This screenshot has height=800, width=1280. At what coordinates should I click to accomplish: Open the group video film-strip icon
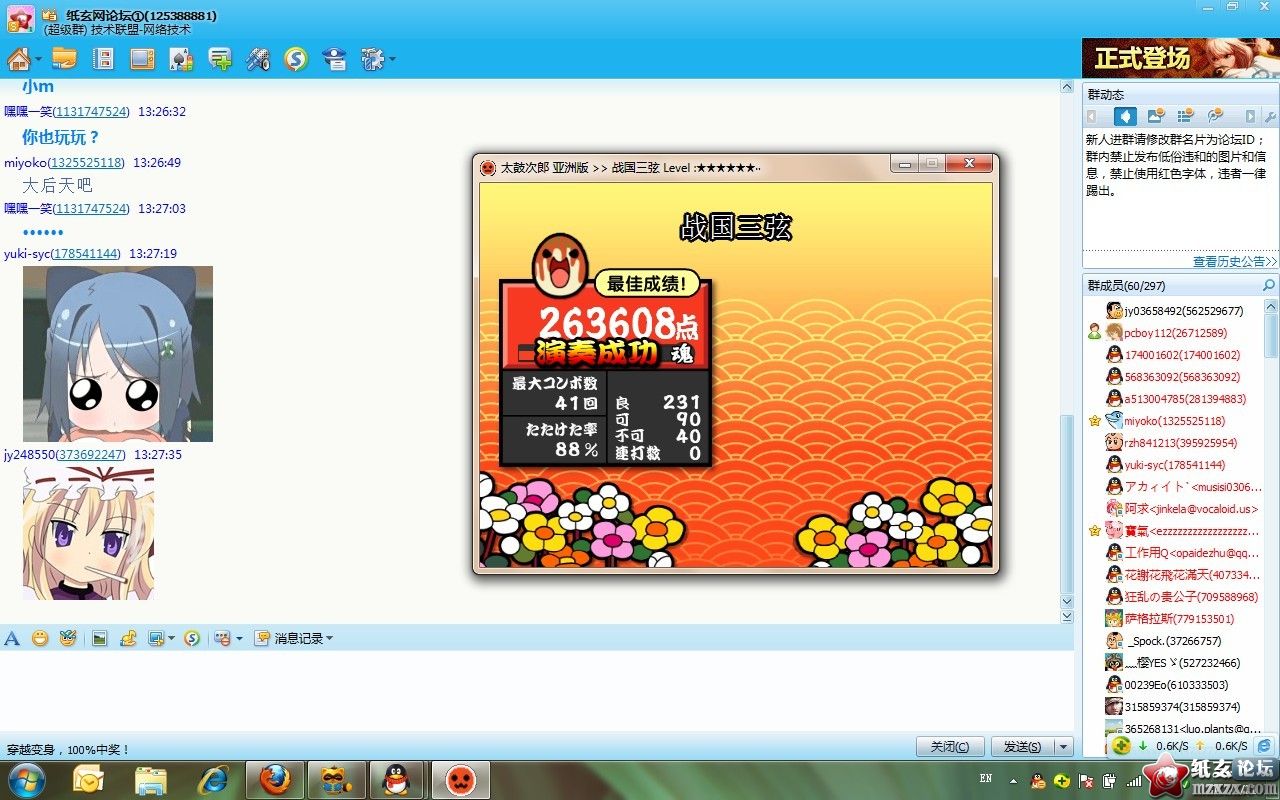click(102, 59)
